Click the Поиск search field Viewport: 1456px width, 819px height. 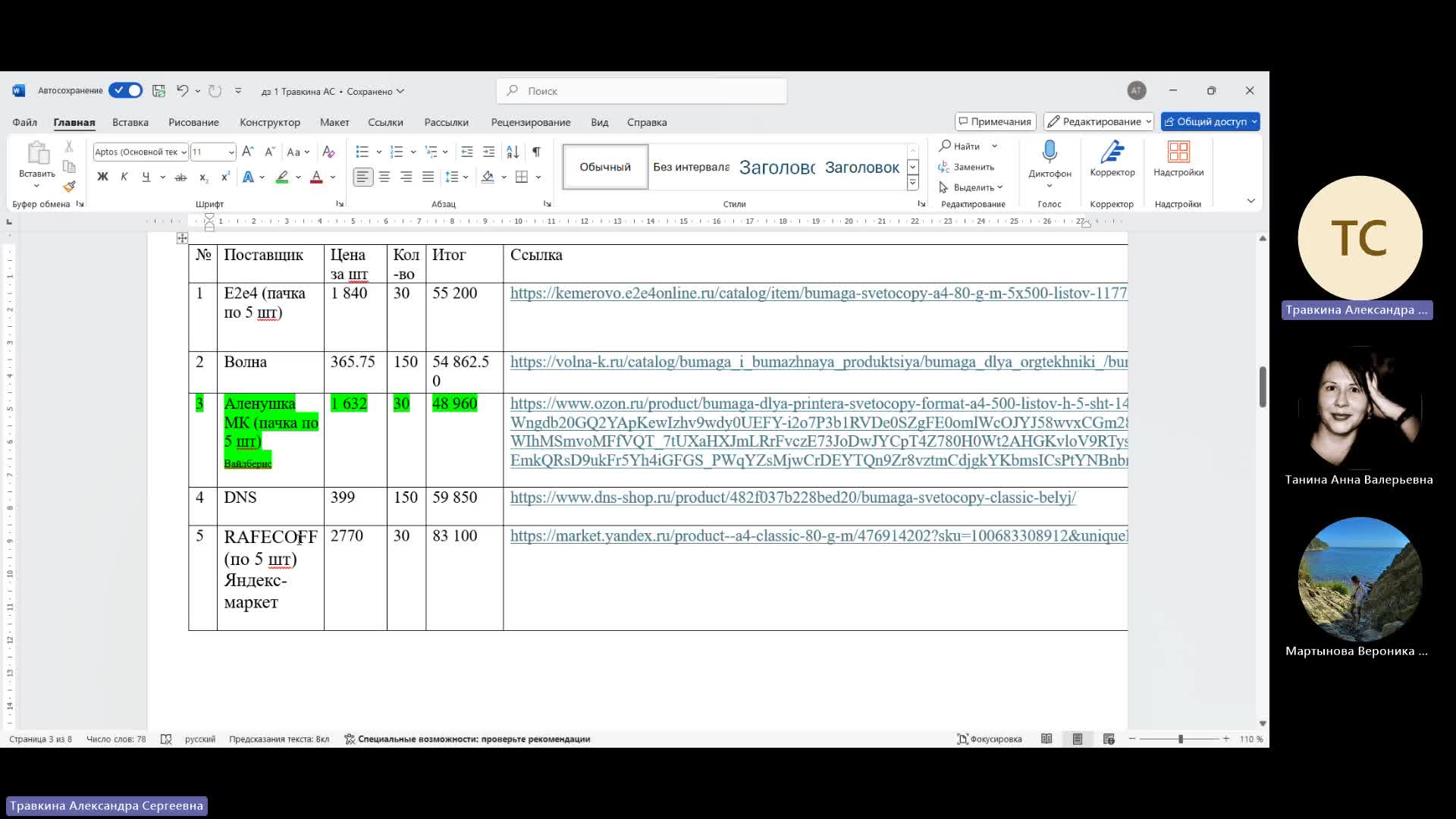pyautogui.click(x=642, y=91)
